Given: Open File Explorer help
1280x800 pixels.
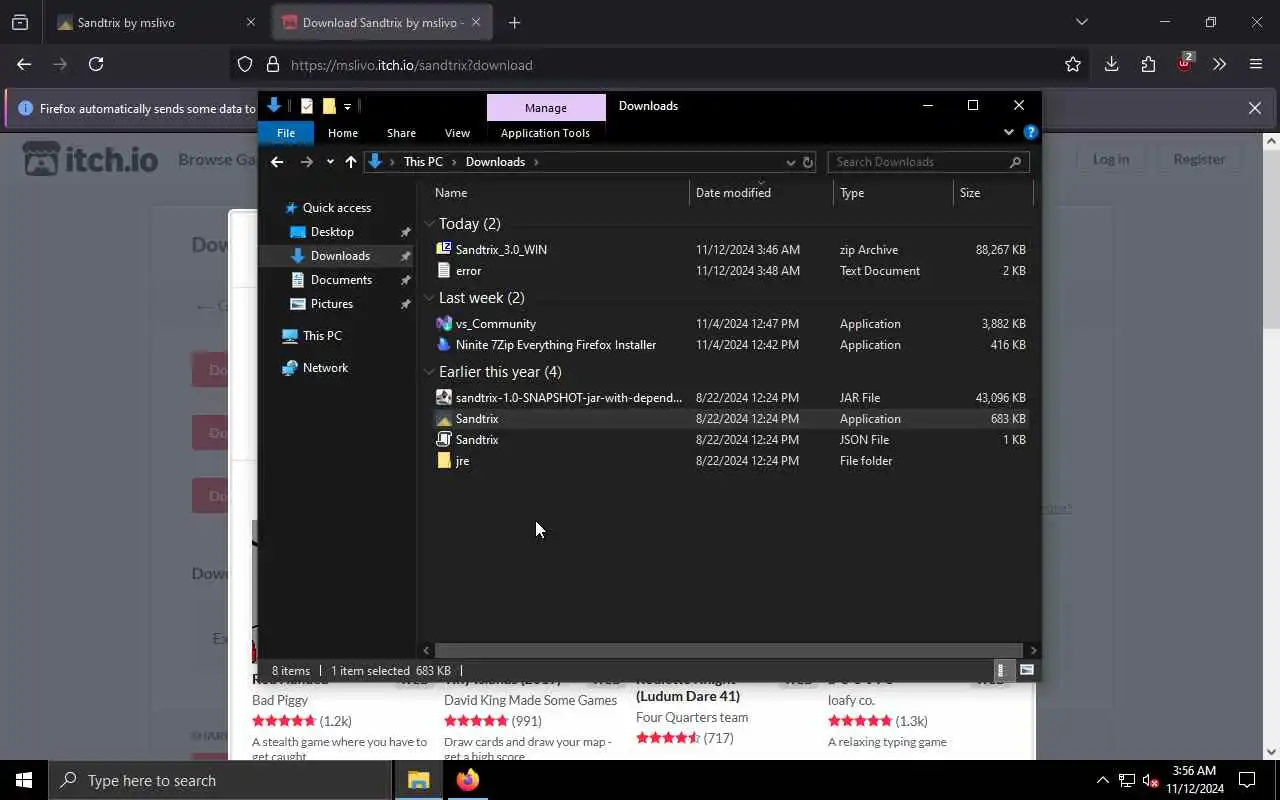Looking at the screenshot, I should (1030, 132).
